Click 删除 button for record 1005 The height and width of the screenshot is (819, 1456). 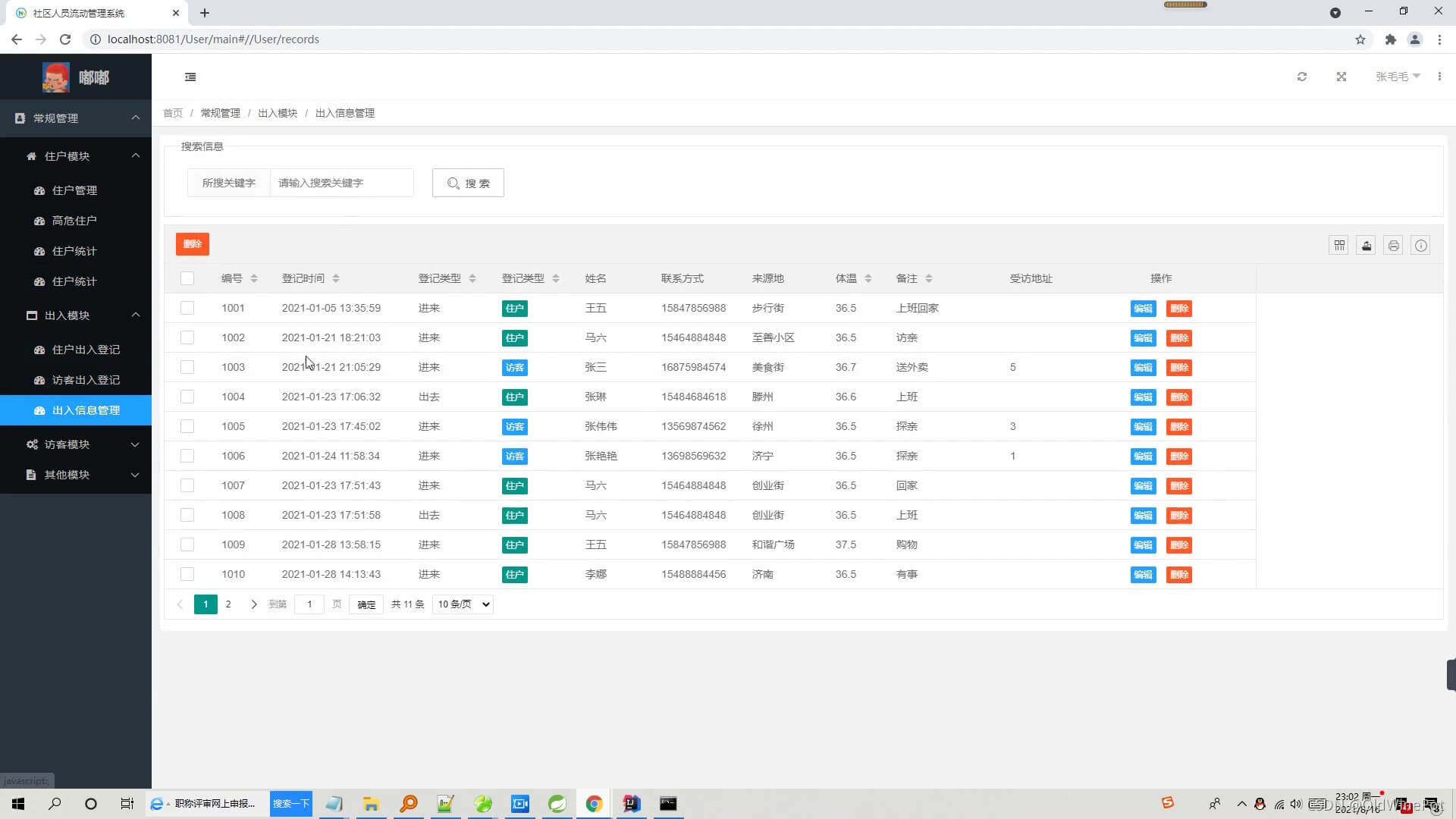pos(1181,426)
